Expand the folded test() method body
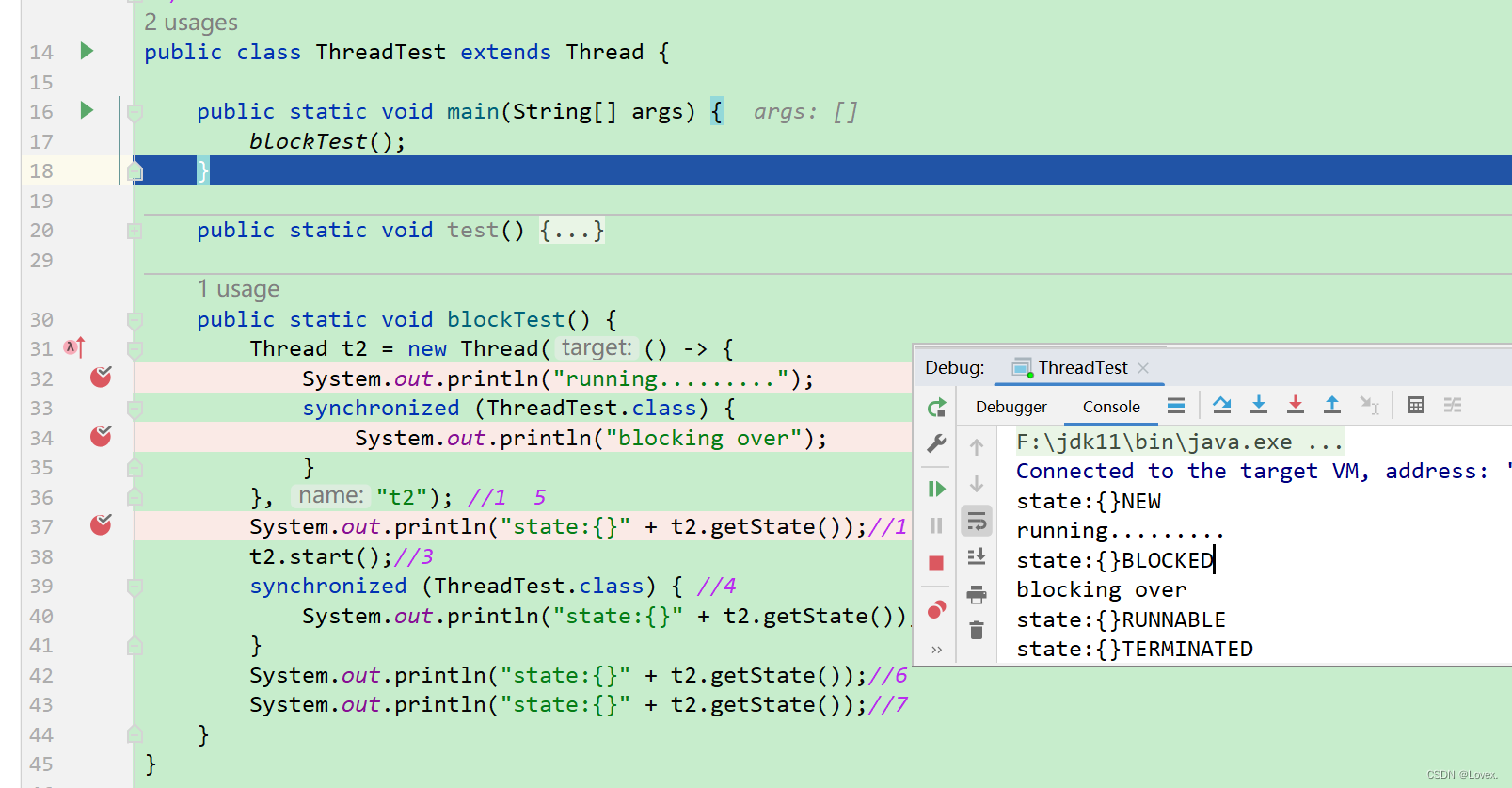 coord(572,231)
